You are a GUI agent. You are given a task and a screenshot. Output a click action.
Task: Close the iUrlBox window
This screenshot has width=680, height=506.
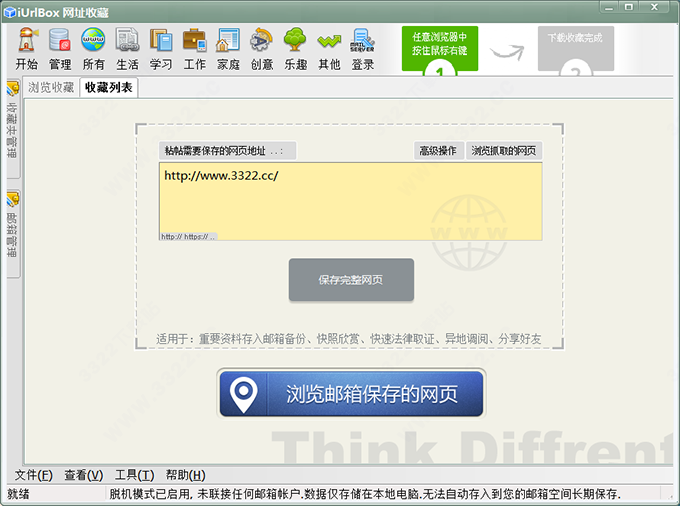click(655, 7)
